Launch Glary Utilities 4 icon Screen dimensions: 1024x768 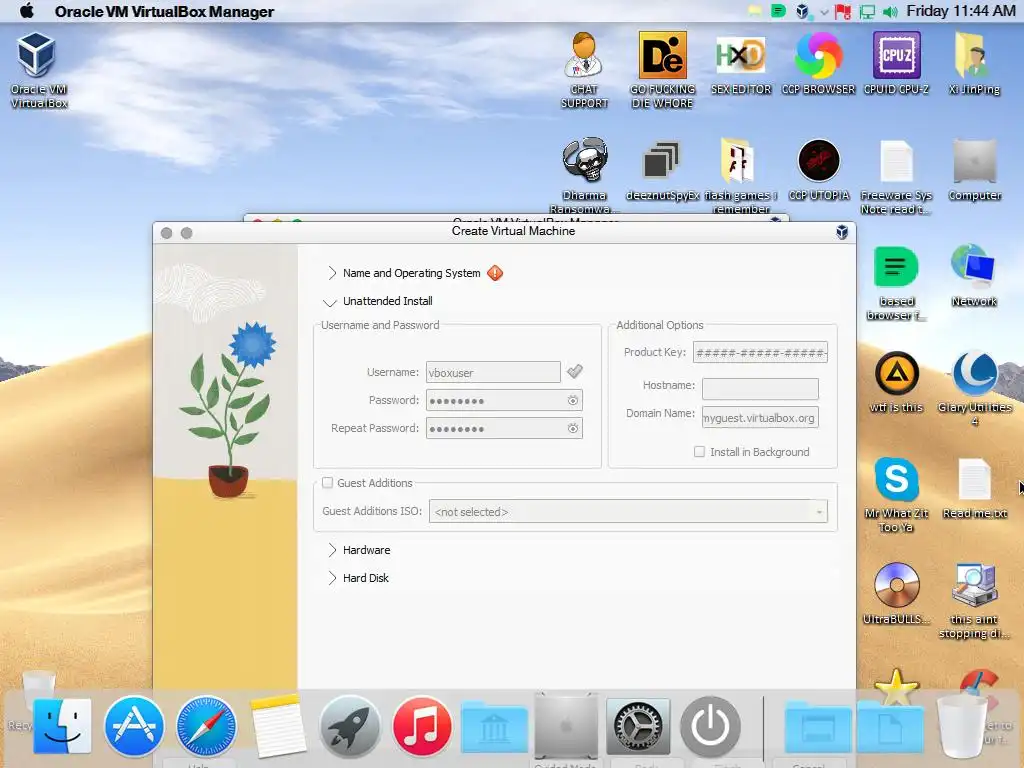[x=974, y=388]
